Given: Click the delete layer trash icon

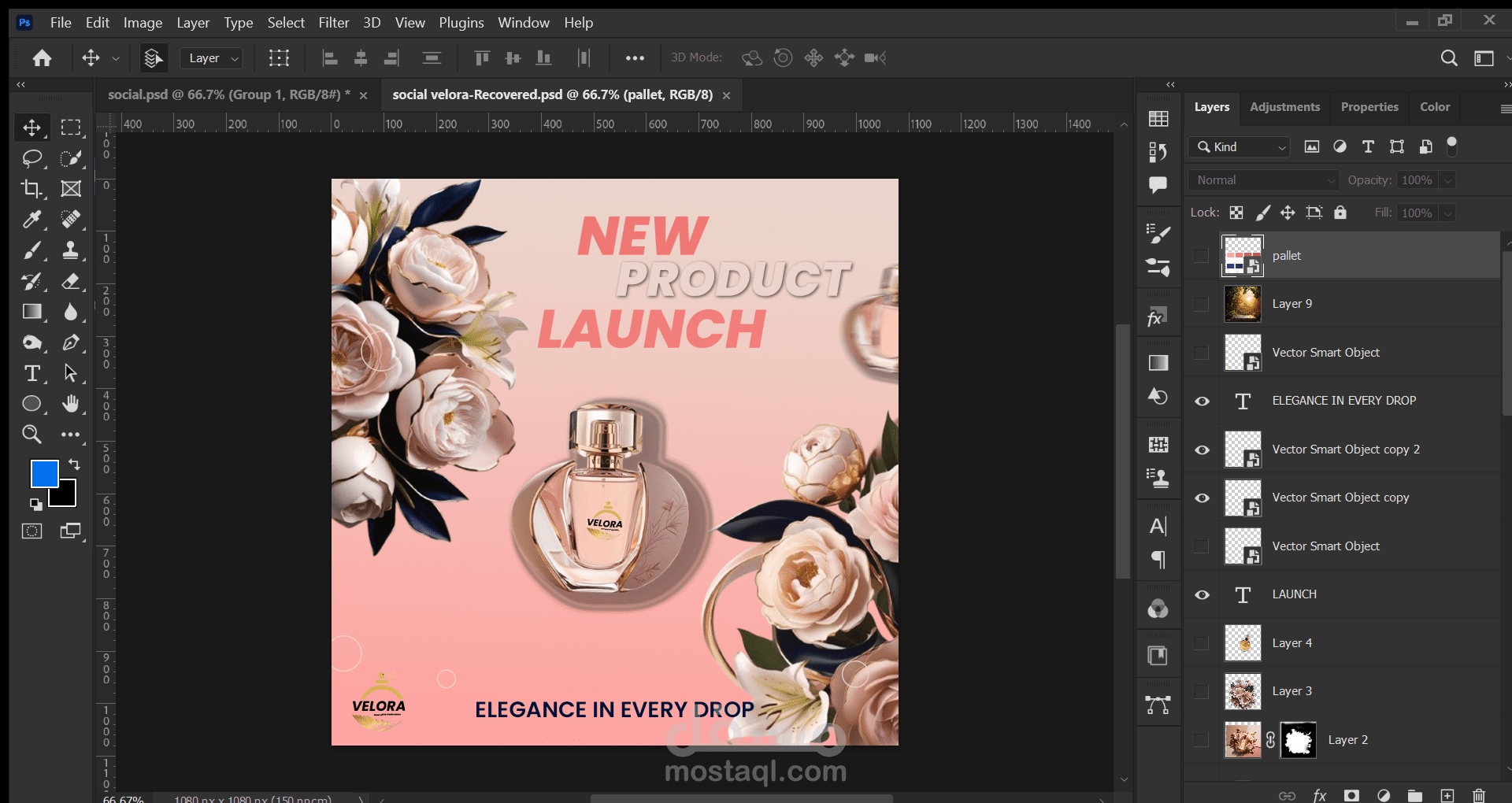Looking at the screenshot, I should pyautogui.click(x=1479, y=795).
